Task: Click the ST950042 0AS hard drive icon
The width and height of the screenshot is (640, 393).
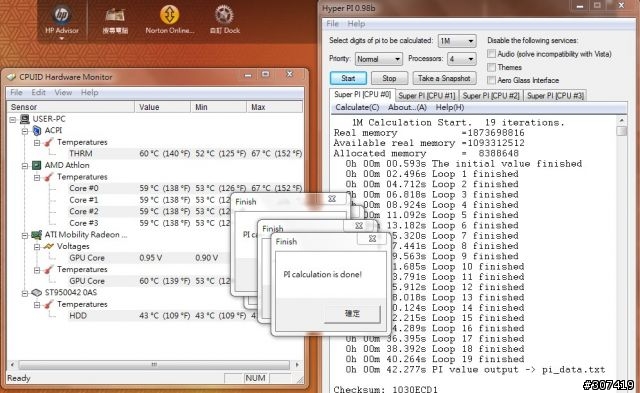Action: (x=37, y=293)
